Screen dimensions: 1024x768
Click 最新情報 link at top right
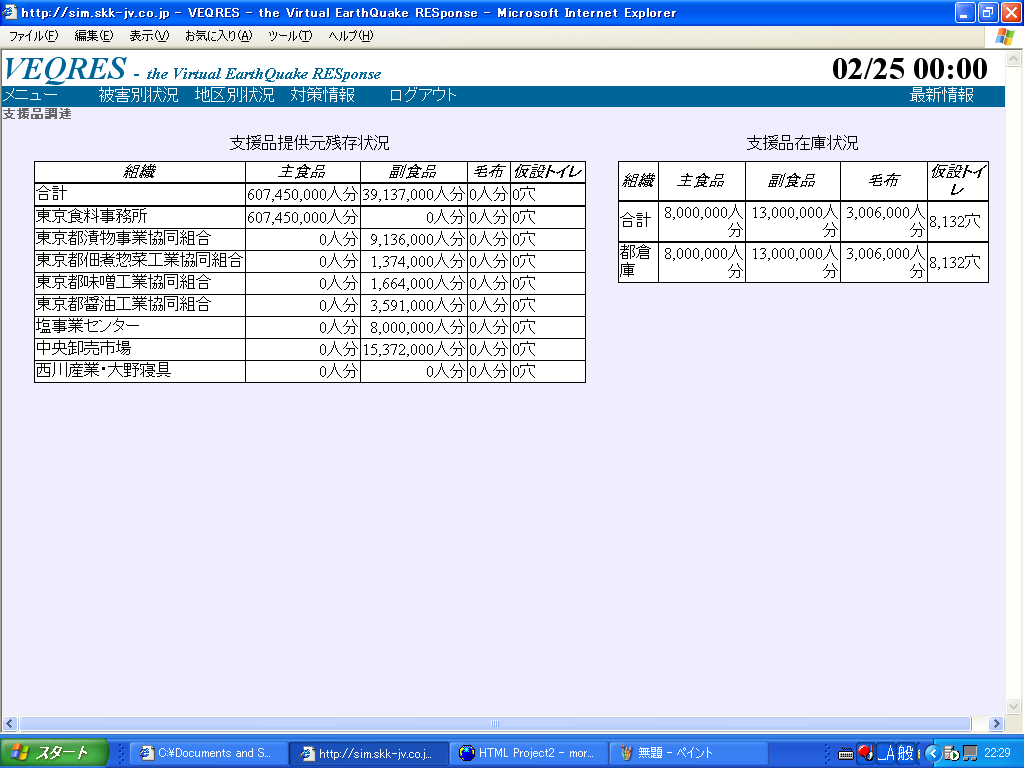click(x=941, y=96)
